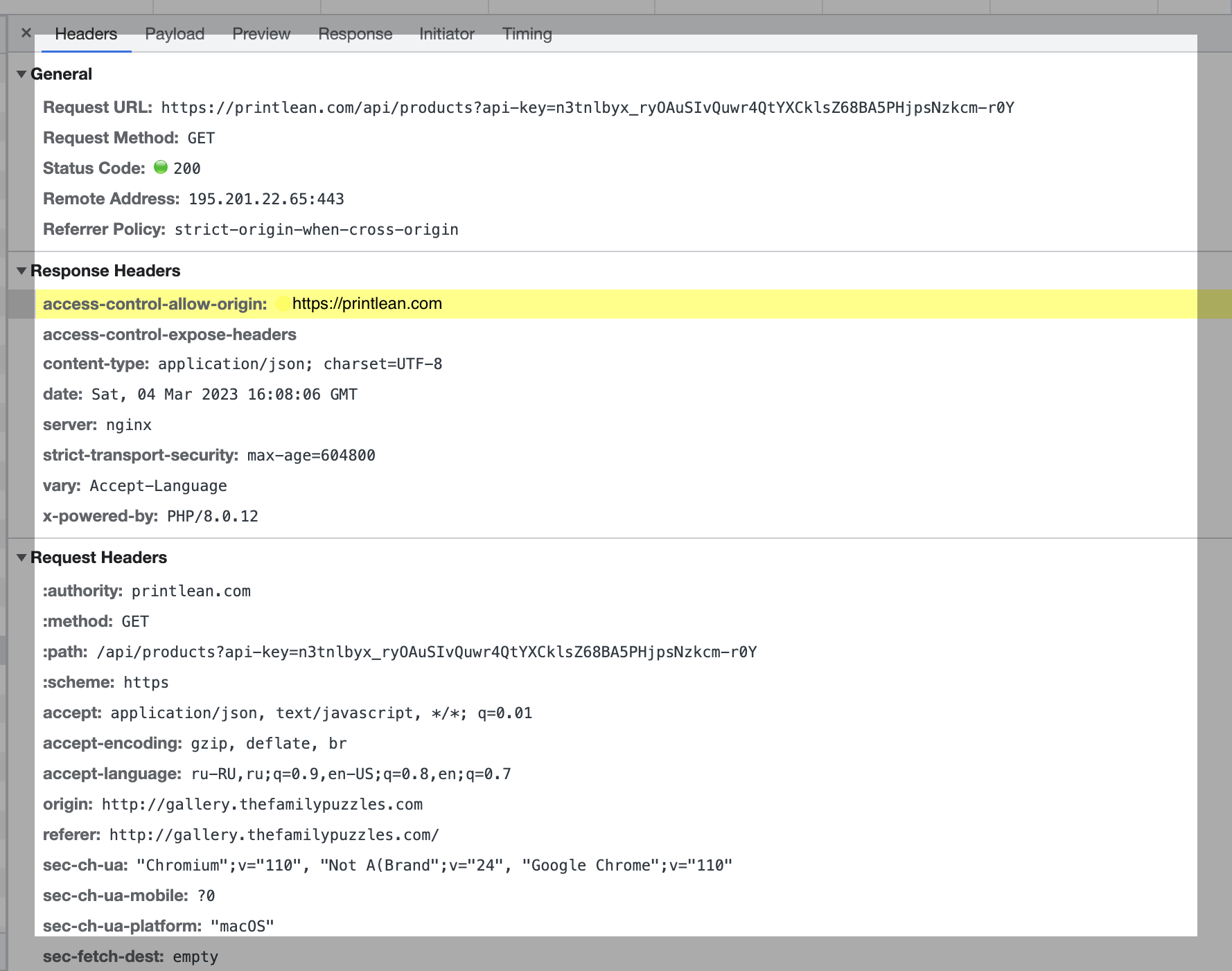
Task: Switch to the Headers tab
Action: coord(86,34)
